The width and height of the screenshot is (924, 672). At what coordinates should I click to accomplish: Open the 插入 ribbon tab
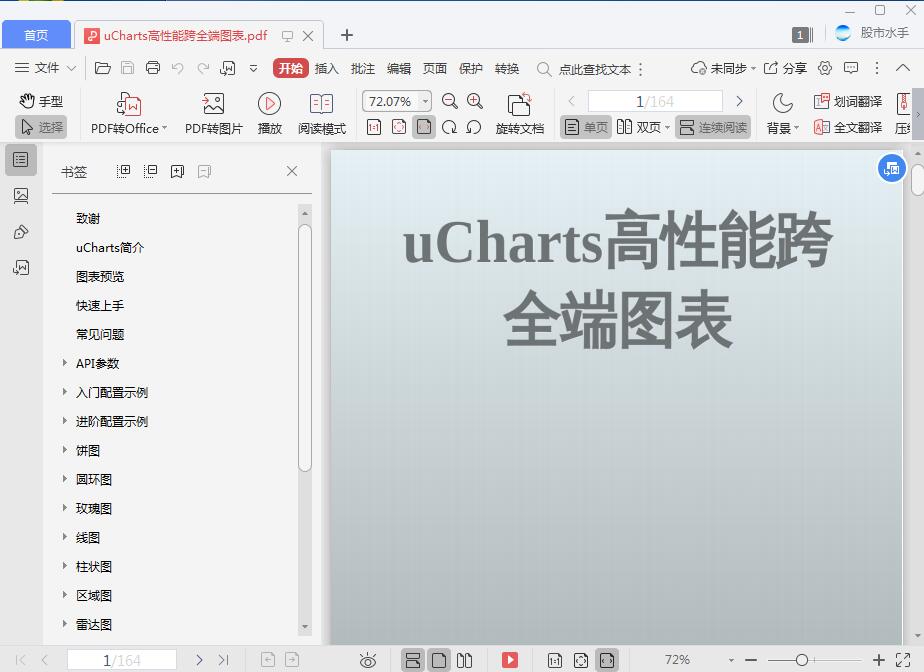click(326, 69)
